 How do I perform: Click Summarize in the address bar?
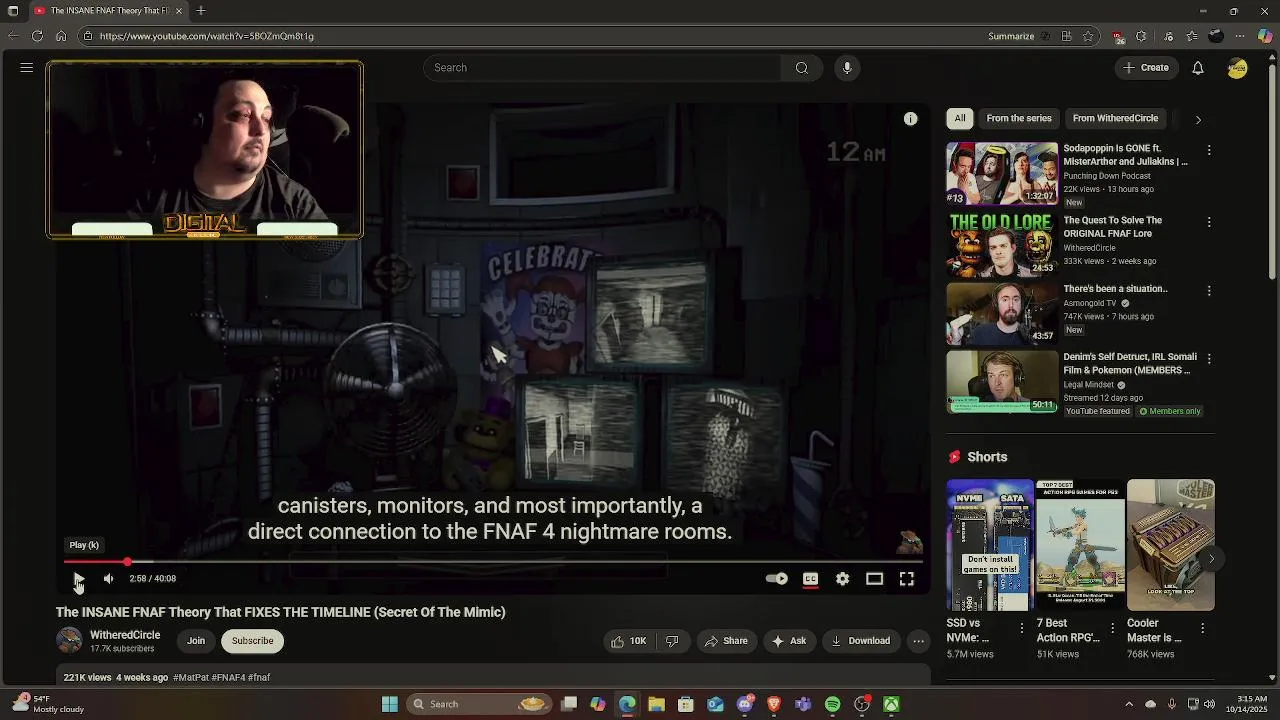(x=1011, y=36)
